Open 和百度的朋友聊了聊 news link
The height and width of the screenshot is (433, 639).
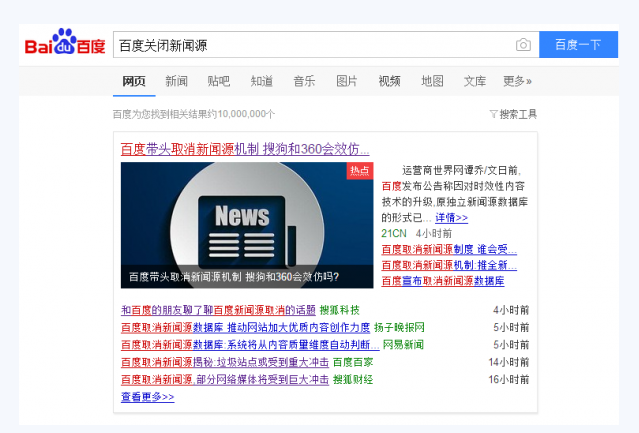coord(218,310)
